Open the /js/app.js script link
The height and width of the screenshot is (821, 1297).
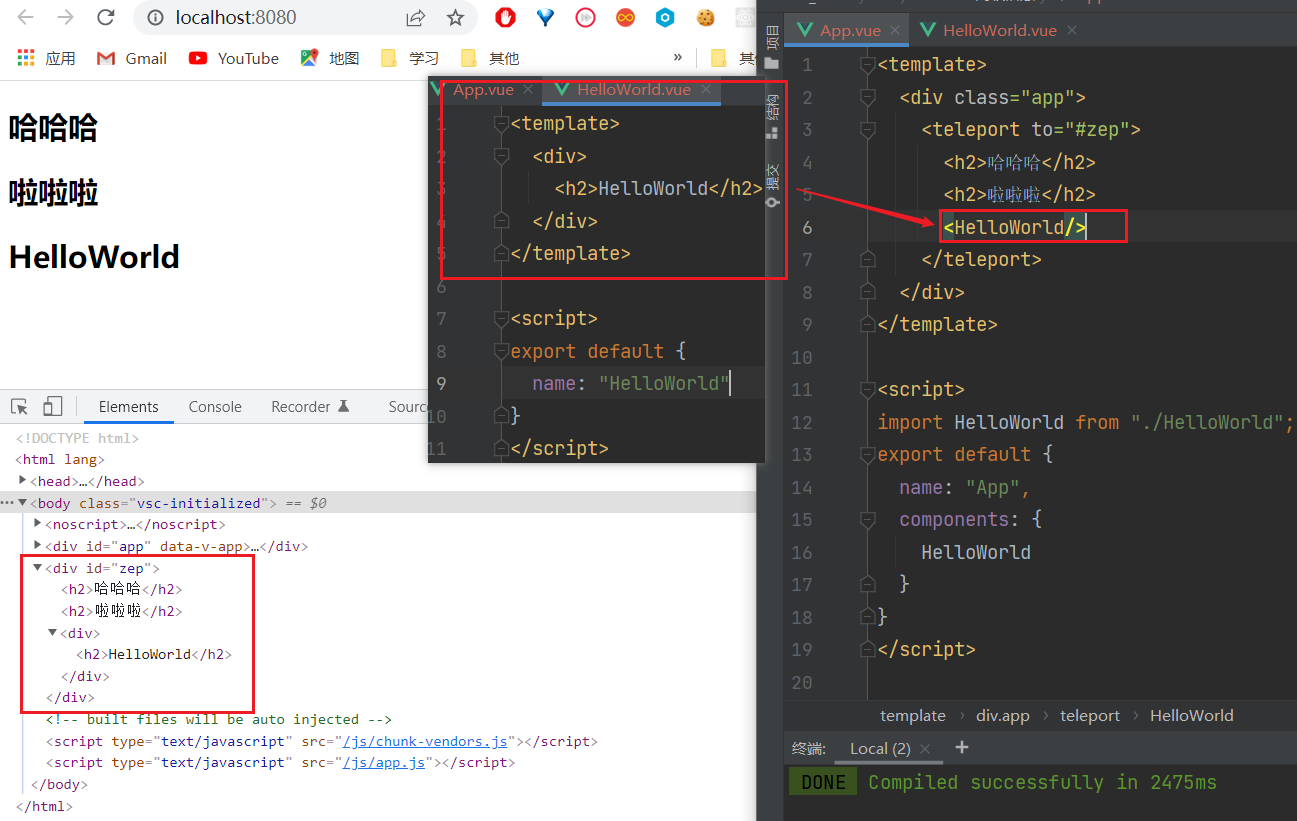tap(385, 762)
